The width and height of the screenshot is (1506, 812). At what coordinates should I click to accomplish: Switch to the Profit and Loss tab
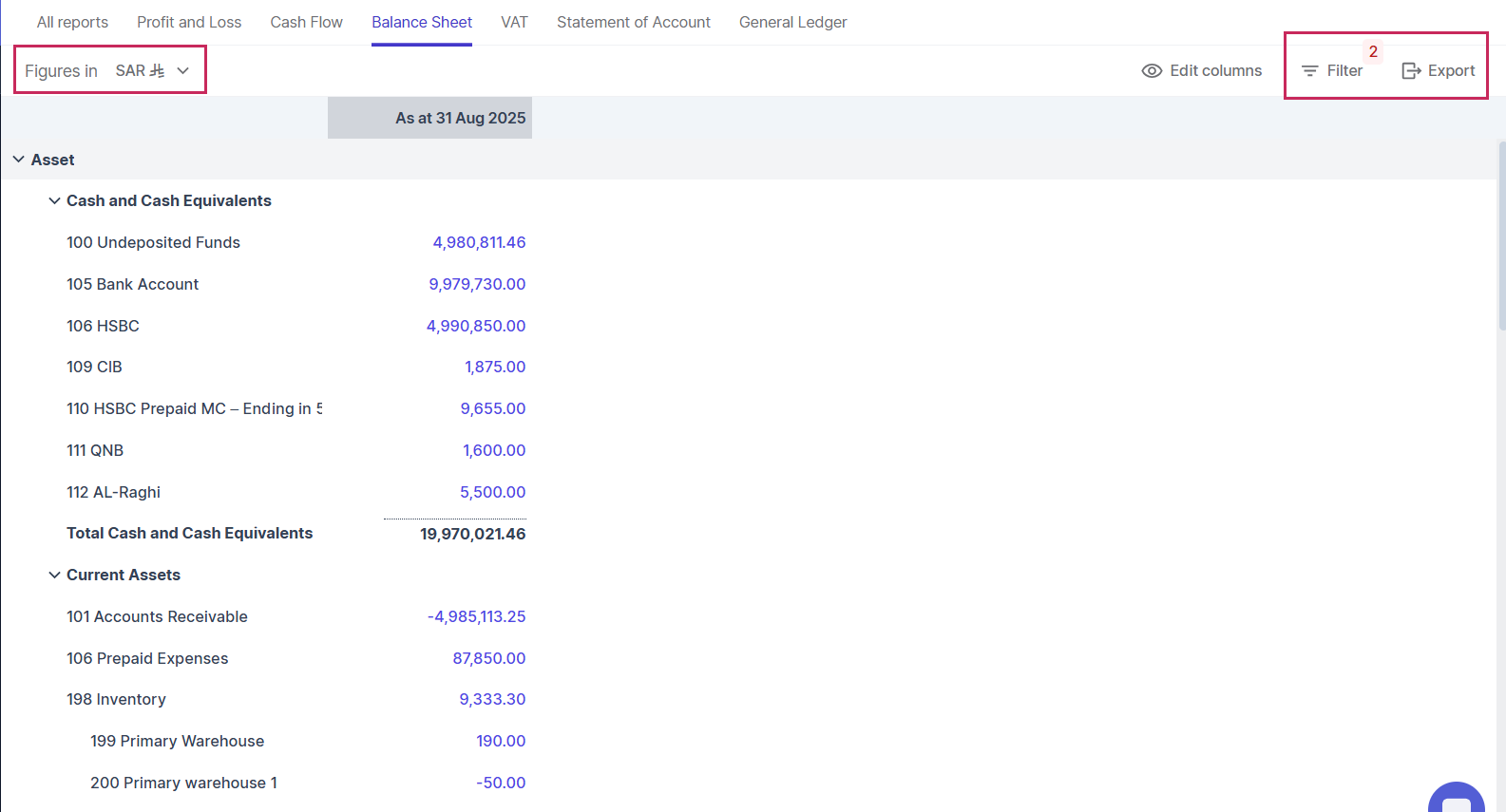click(x=189, y=22)
